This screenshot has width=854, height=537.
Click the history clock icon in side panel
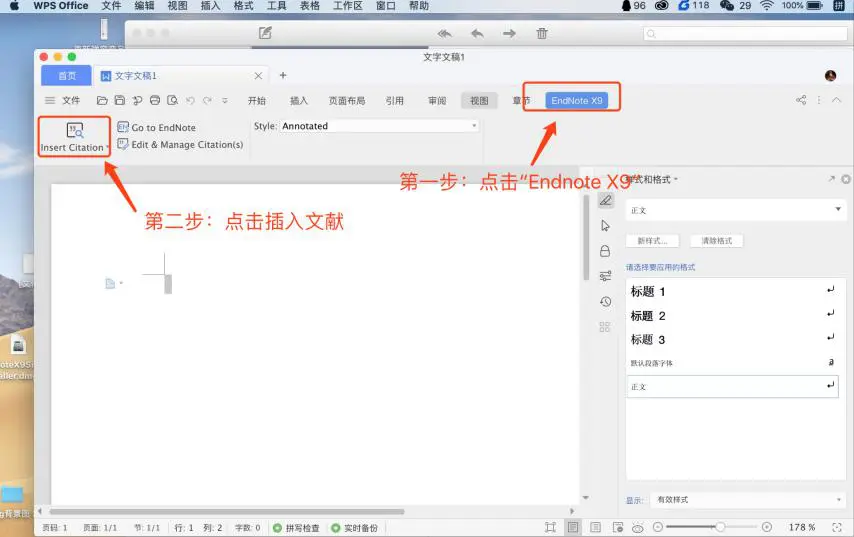point(605,301)
